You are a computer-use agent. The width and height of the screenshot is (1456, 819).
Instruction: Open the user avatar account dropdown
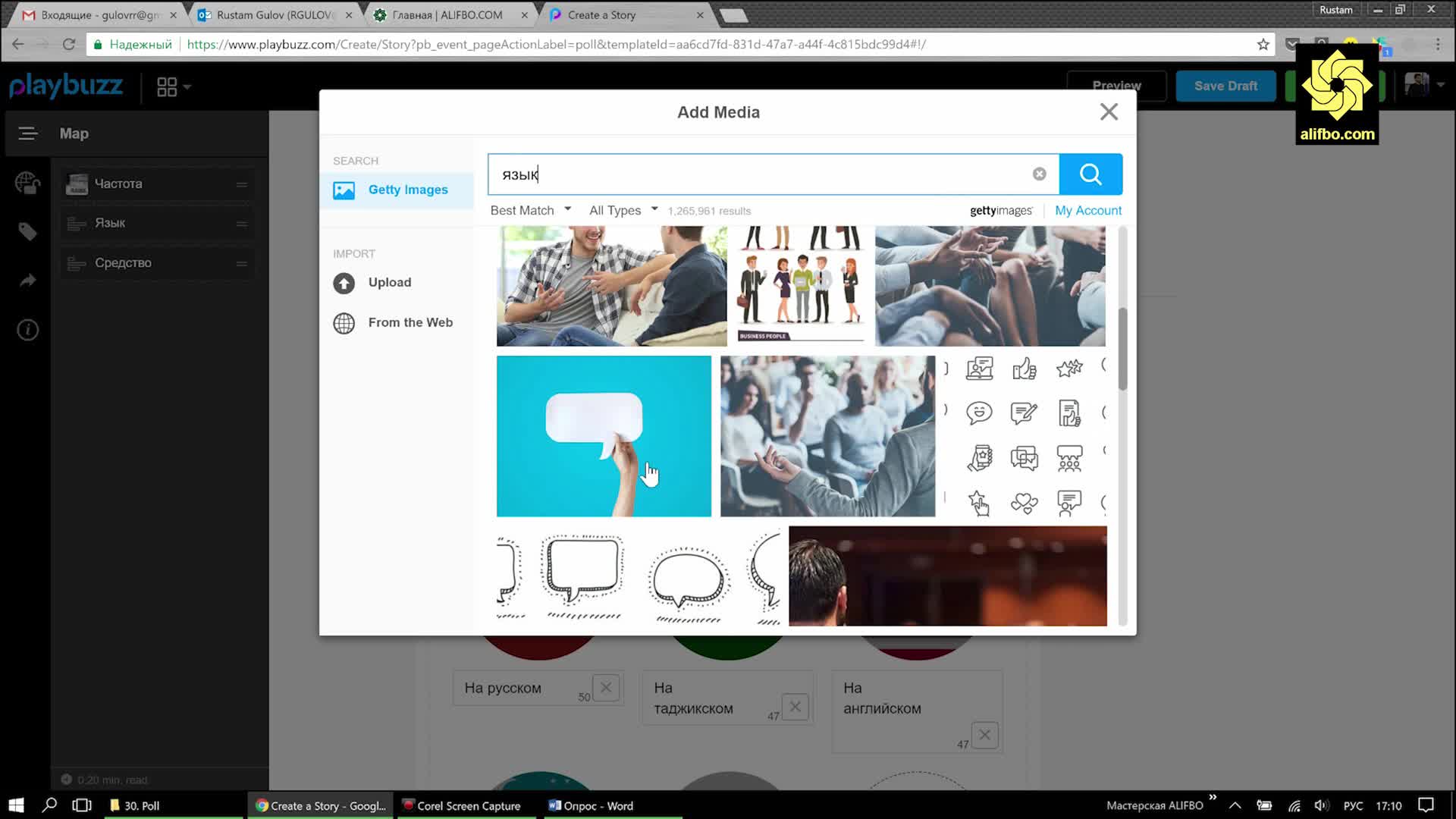click(1425, 85)
